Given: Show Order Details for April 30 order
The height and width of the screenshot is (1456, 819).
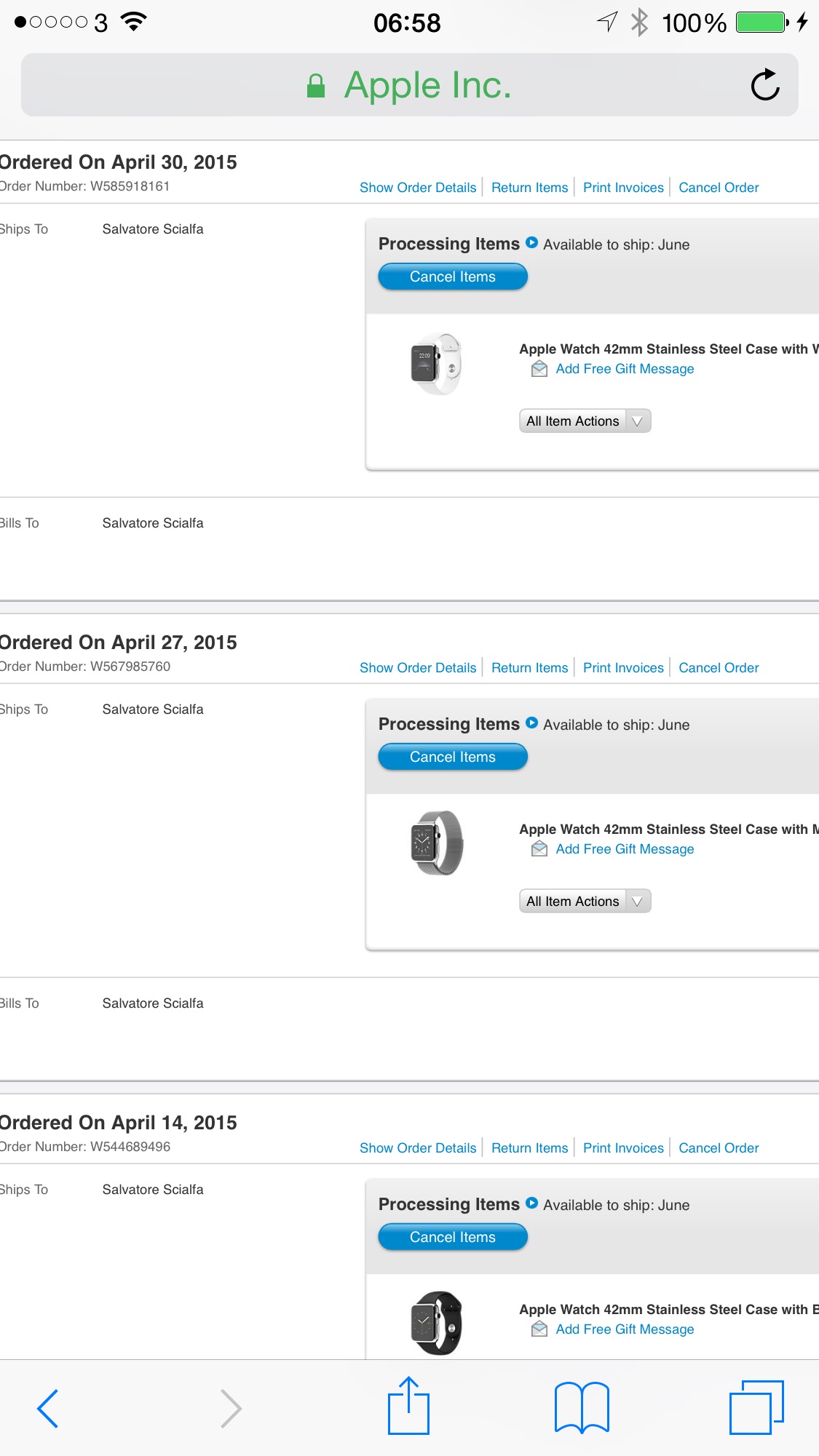Looking at the screenshot, I should (x=418, y=187).
